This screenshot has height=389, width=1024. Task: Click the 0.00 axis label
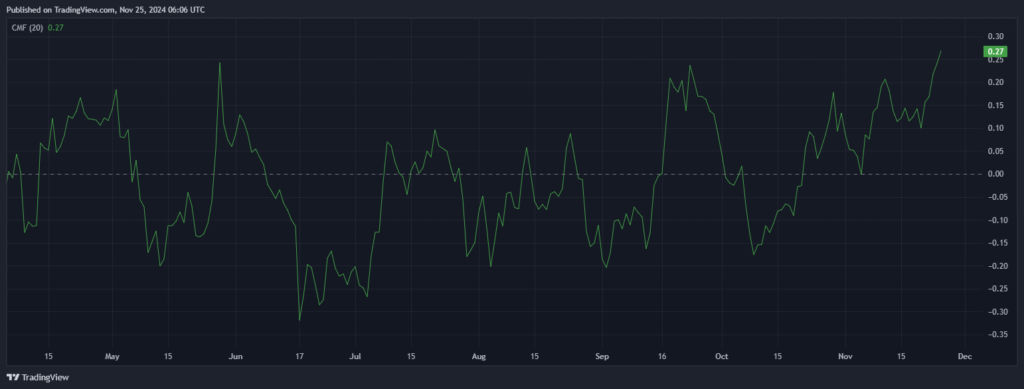[995, 174]
